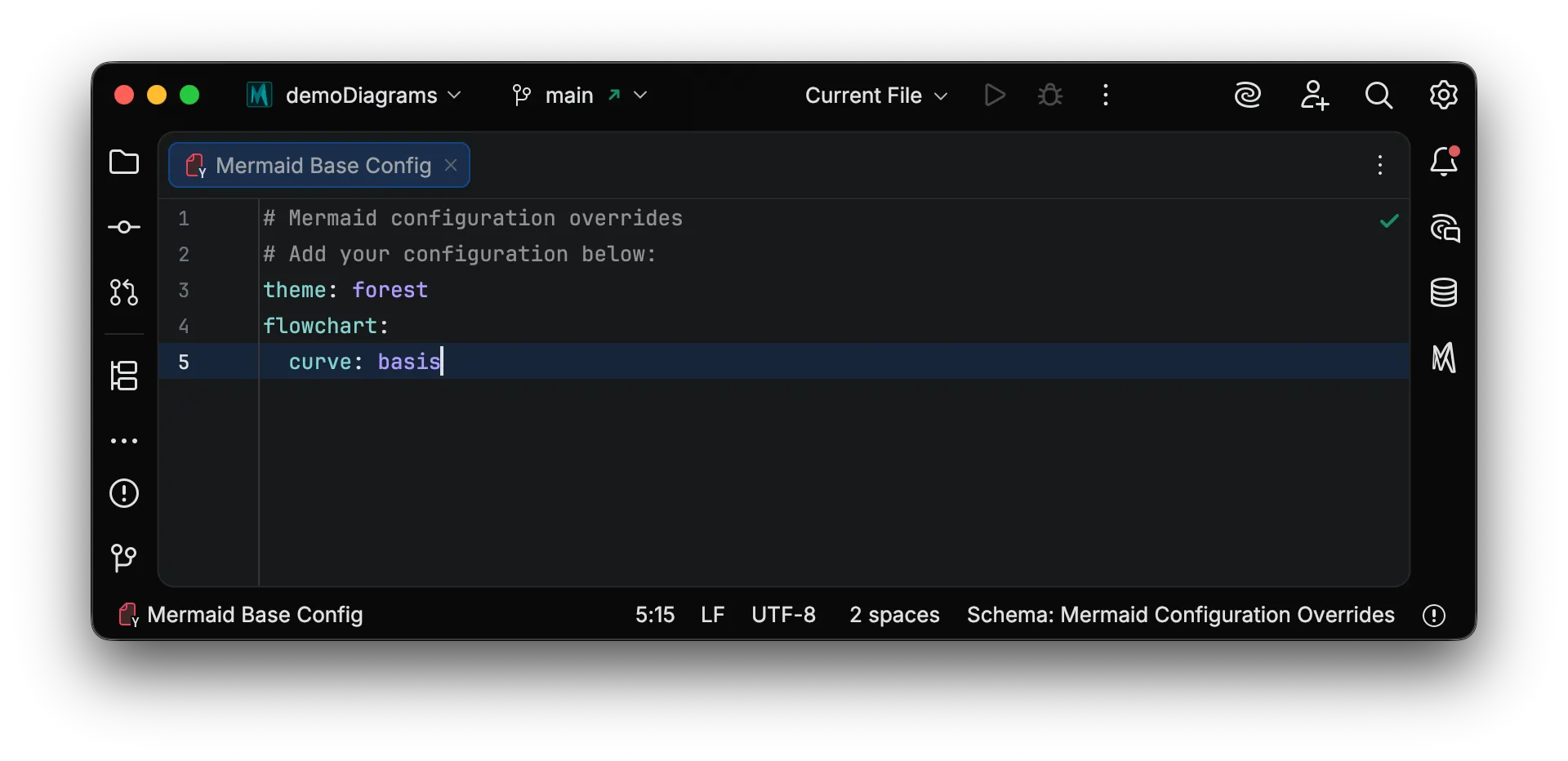Change file encoding via UTF-8 status item
Screen dimensions: 1568x761
pos(783,615)
